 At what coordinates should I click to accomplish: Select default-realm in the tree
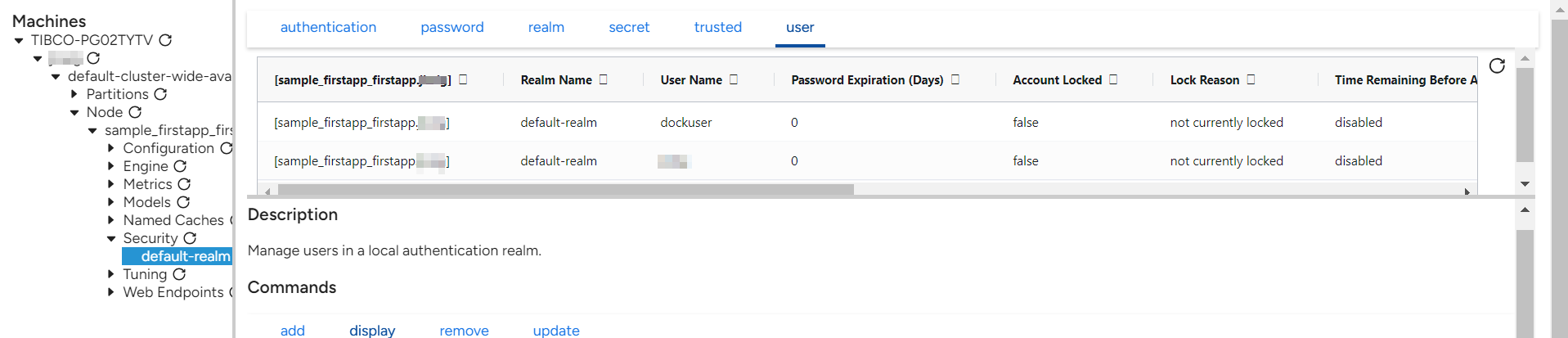185,256
